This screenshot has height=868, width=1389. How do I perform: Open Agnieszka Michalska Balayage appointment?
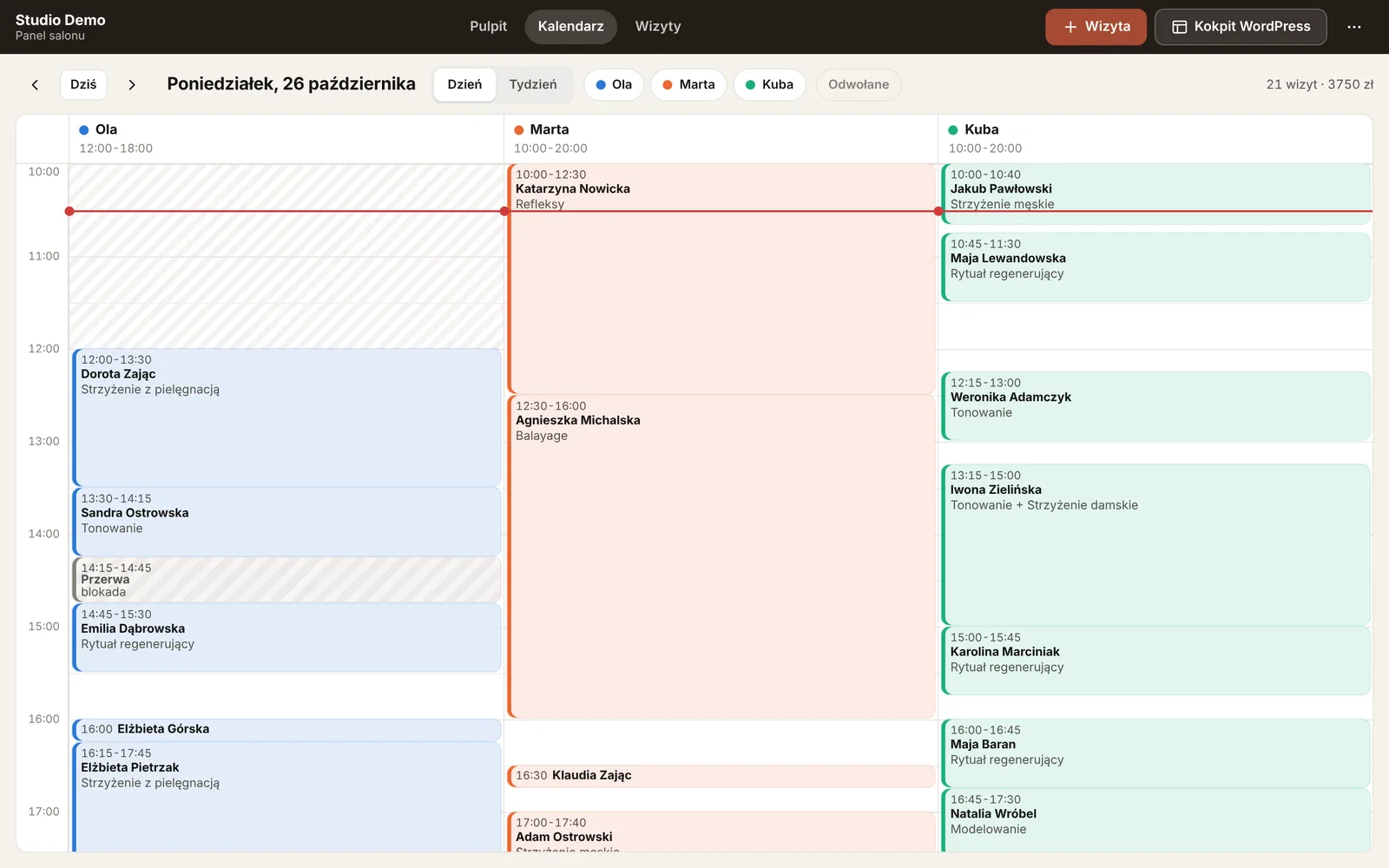pos(721,556)
